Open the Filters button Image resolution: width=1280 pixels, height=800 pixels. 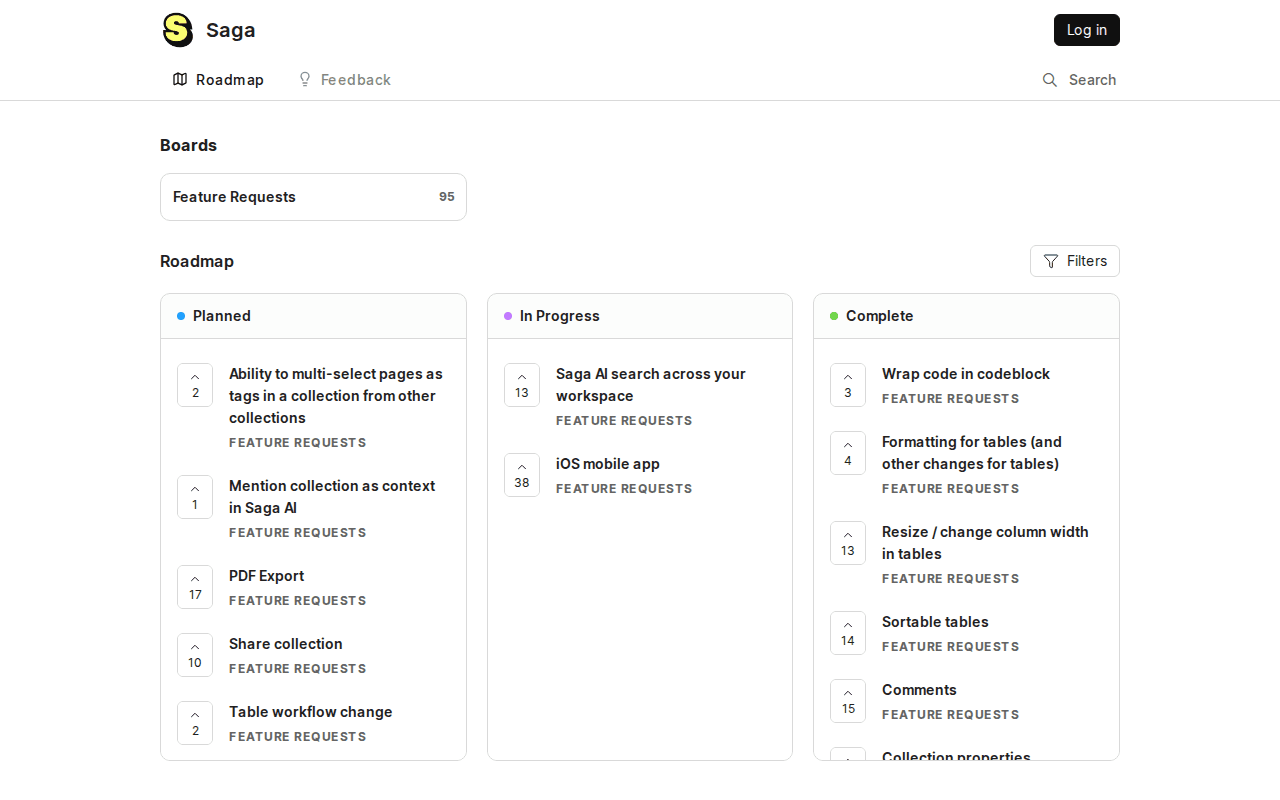[1075, 261]
